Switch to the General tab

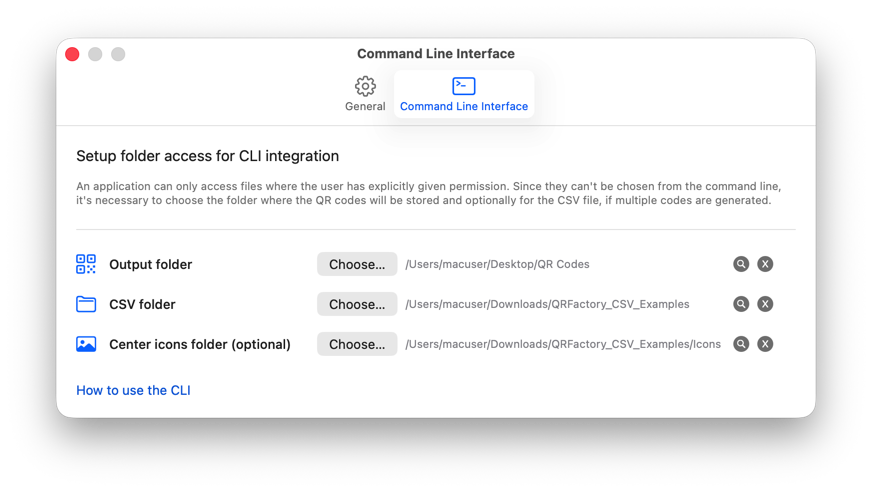365,94
